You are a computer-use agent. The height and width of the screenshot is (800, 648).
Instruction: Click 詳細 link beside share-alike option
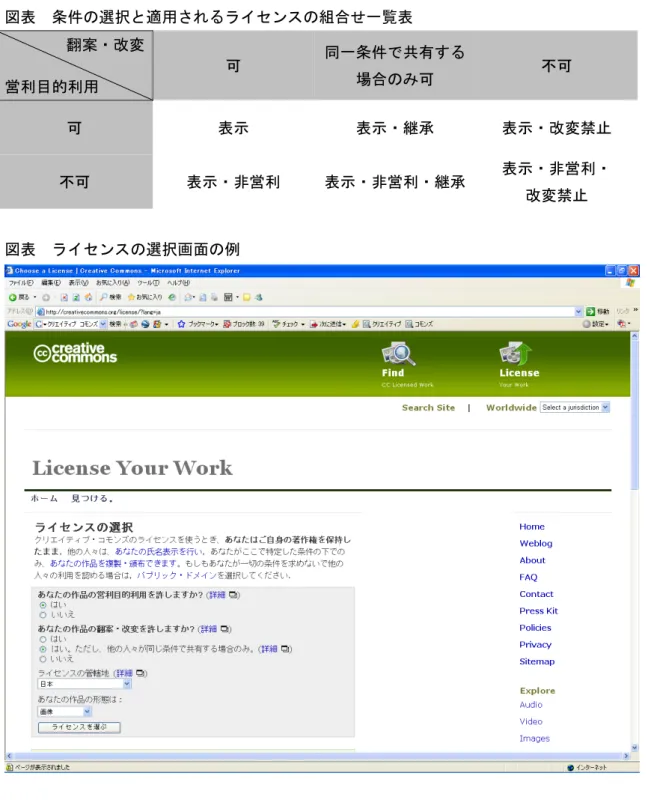coord(269,649)
